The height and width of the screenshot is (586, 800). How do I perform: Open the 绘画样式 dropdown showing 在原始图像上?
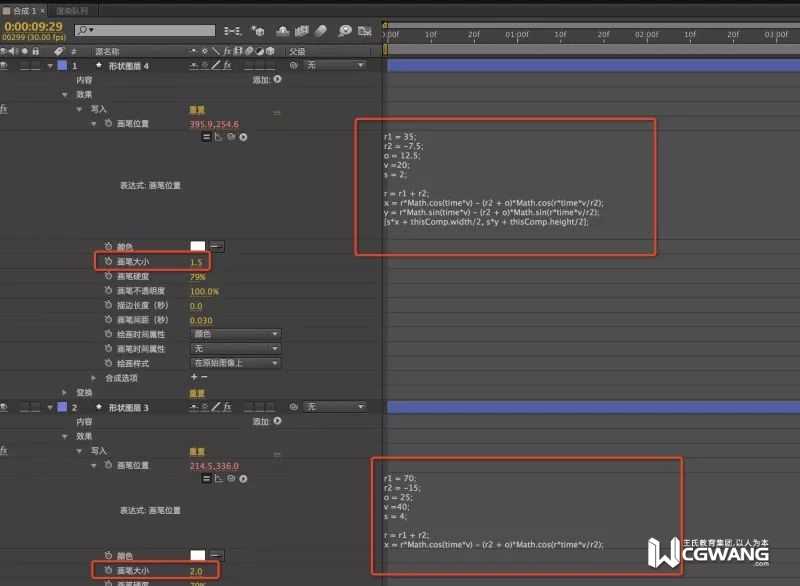tap(235, 363)
